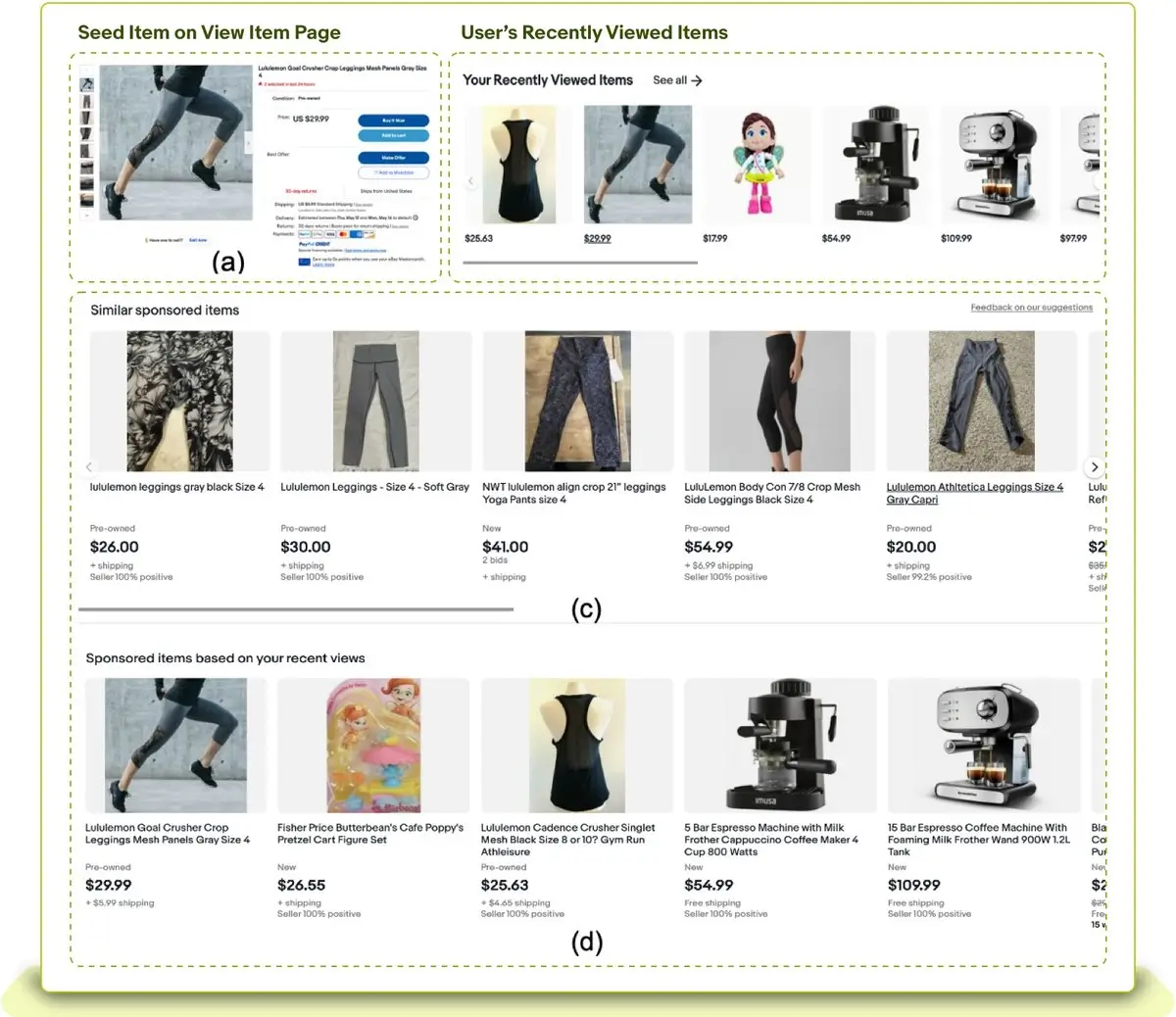
Task: Click the $26.00 price in Similar sponsored items
Action: [x=115, y=547]
